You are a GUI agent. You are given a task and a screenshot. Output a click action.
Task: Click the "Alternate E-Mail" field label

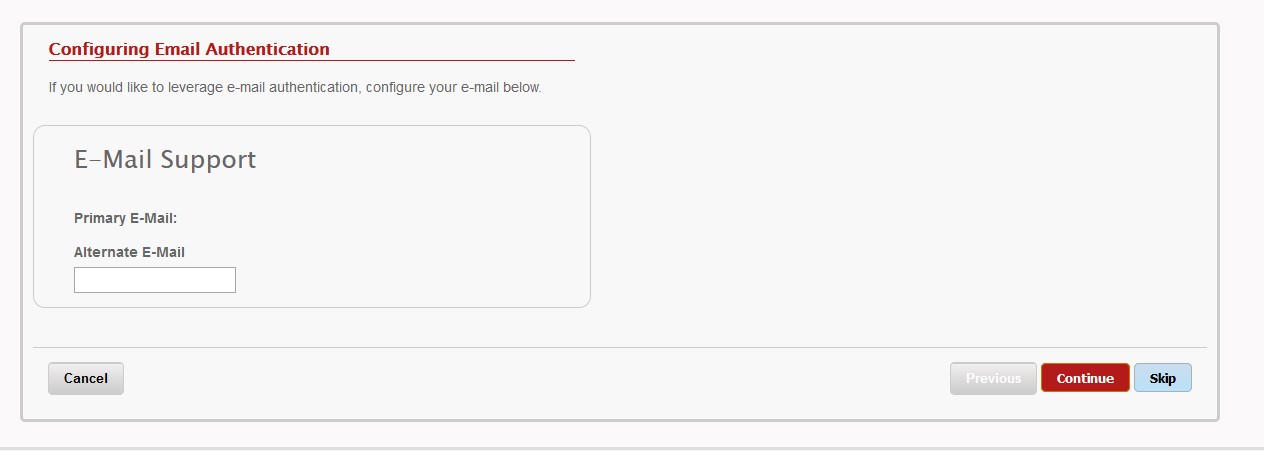(129, 252)
